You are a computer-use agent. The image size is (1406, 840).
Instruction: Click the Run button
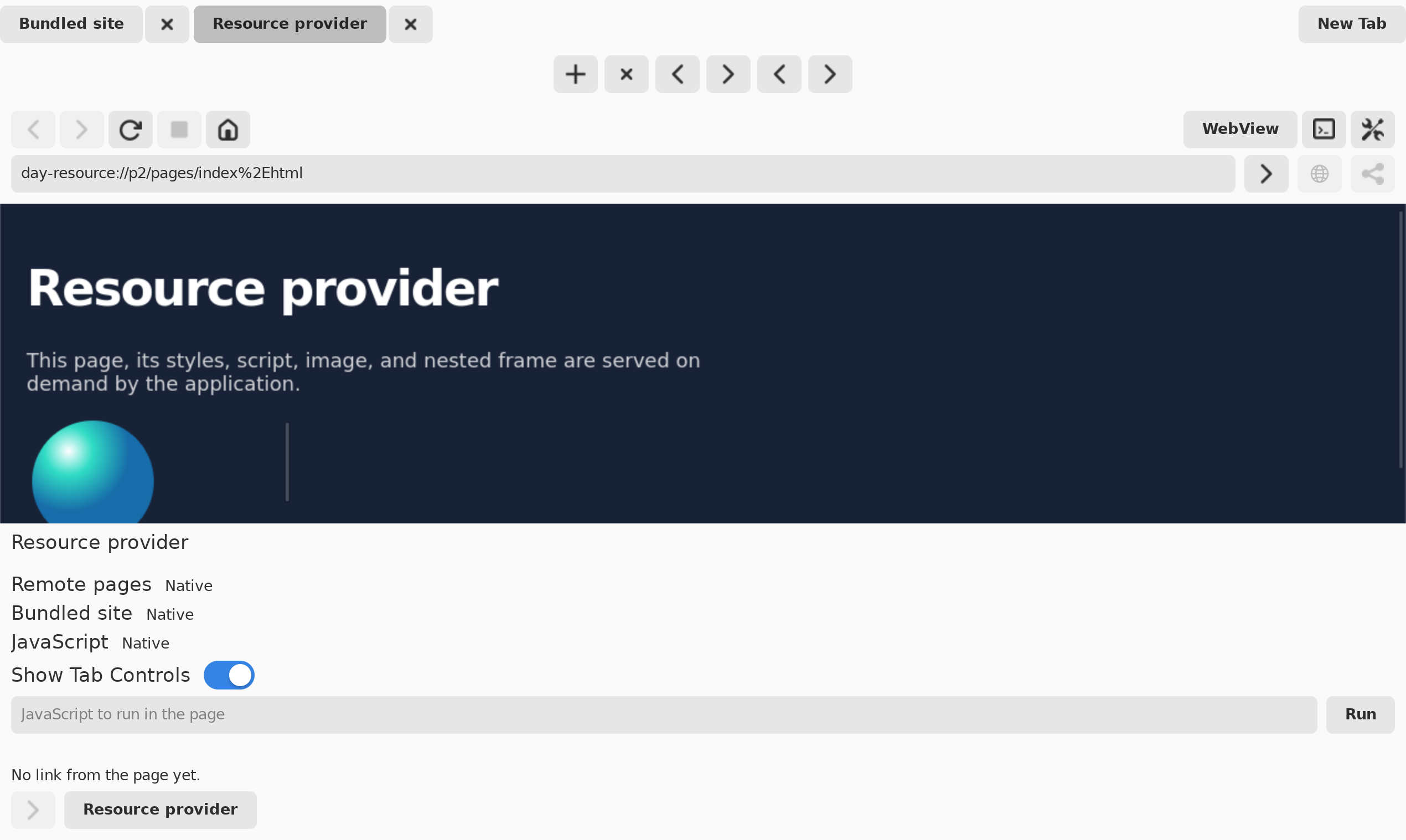click(x=1360, y=714)
